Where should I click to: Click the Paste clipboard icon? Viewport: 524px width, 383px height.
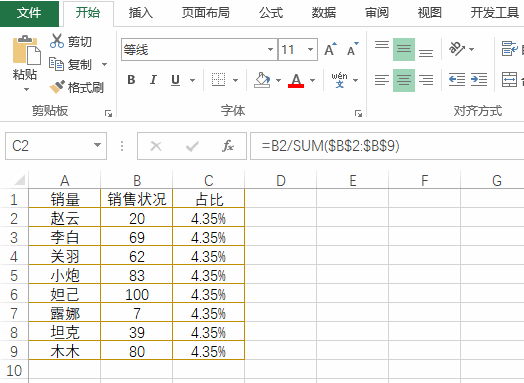(x=26, y=50)
